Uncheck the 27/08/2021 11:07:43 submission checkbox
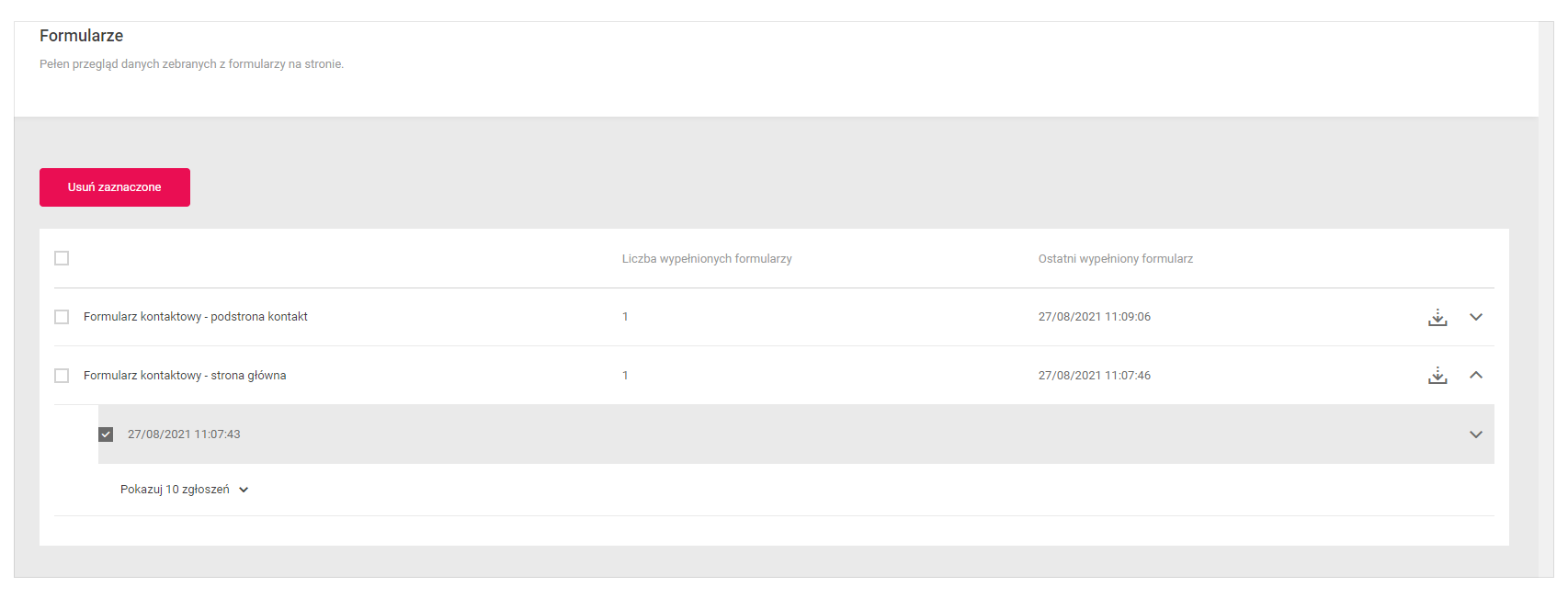1568x598 pixels. tap(106, 434)
